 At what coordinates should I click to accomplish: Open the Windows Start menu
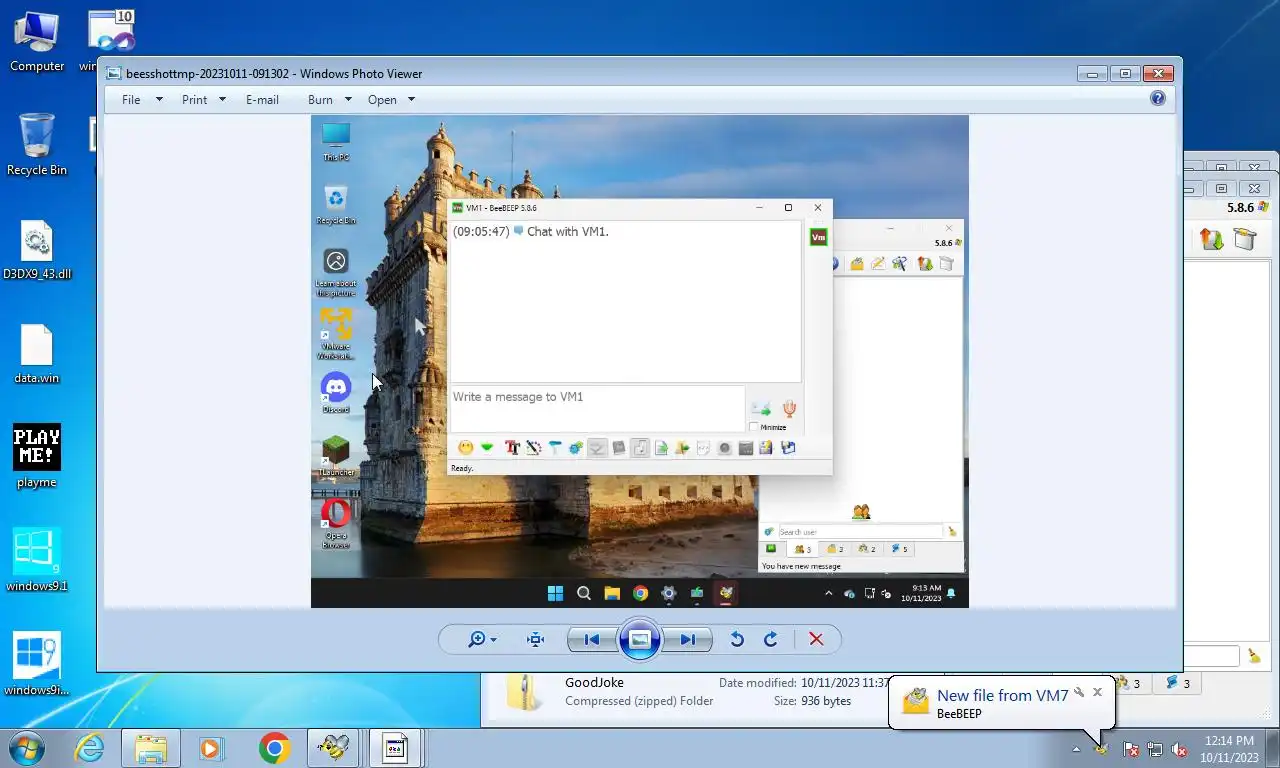pyautogui.click(x=25, y=748)
